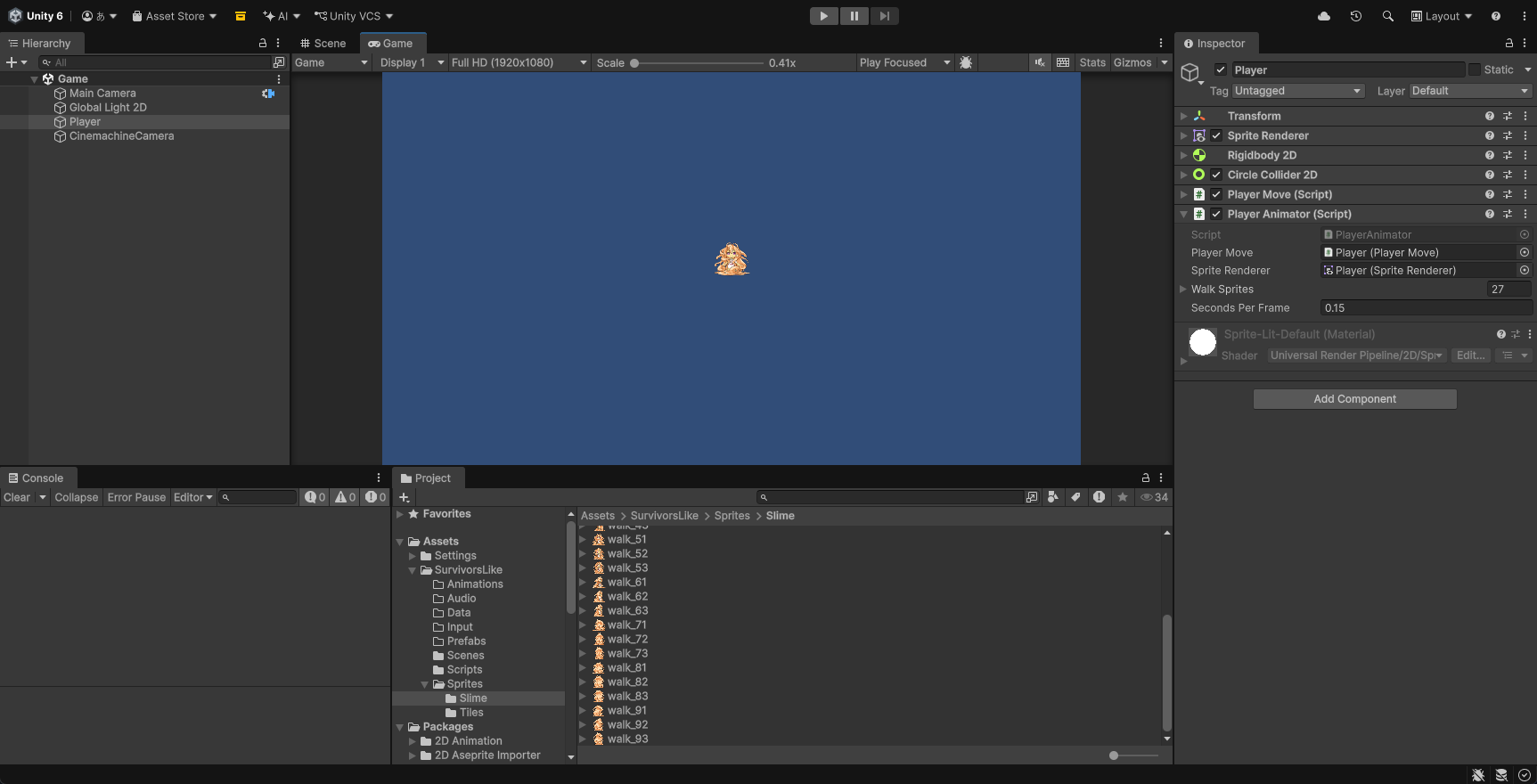Click the Project search by type icon

(x=1053, y=497)
